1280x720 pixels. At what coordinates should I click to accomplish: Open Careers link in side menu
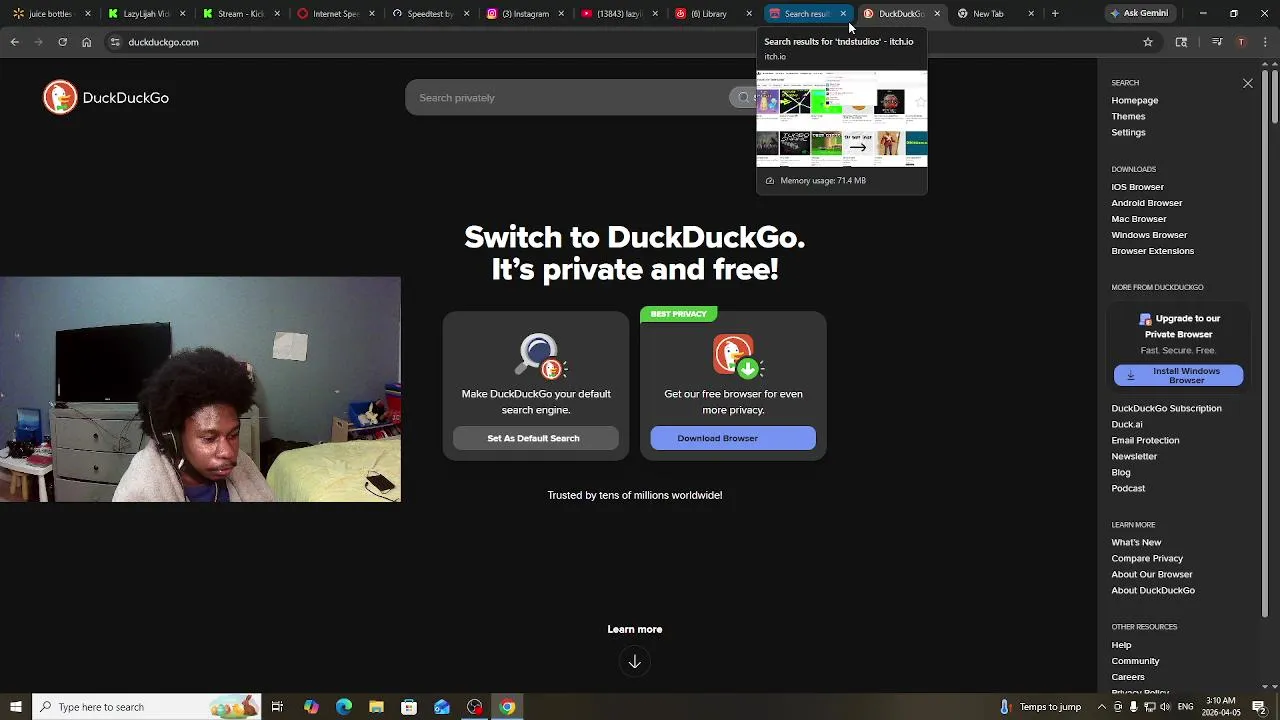click(1128, 677)
